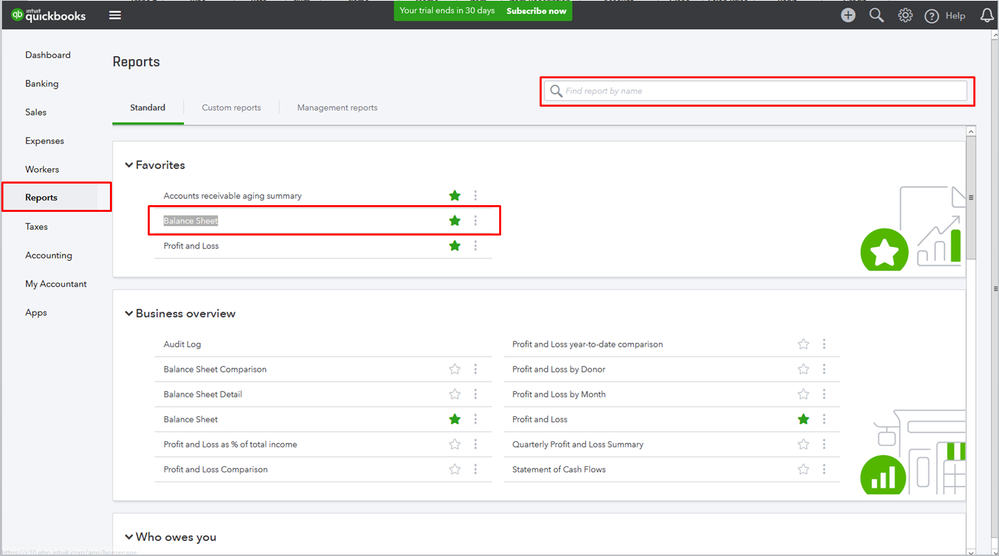Open the global search magnifier
Screen dimensions: 999x556
pyautogui.click(x=877, y=15)
